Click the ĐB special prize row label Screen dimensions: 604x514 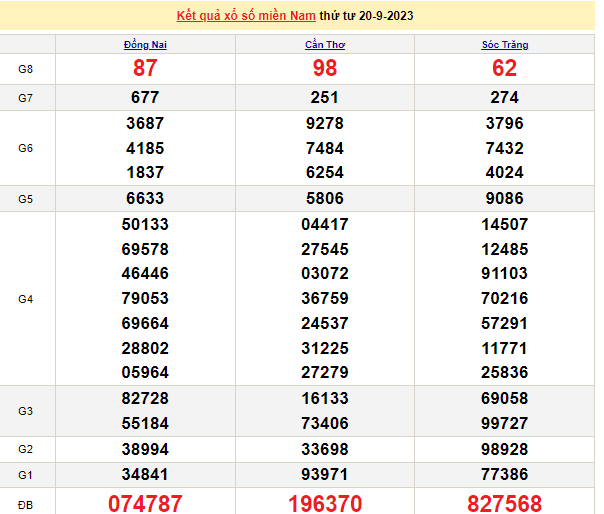[x=26, y=502]
